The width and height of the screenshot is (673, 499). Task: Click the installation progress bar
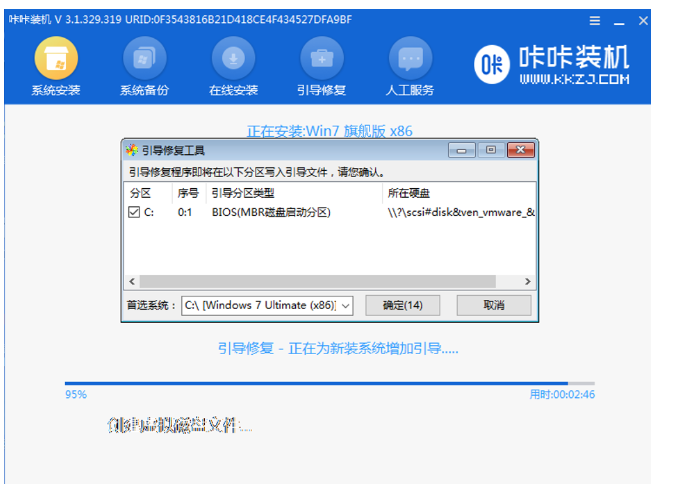[x=330, y=383]
